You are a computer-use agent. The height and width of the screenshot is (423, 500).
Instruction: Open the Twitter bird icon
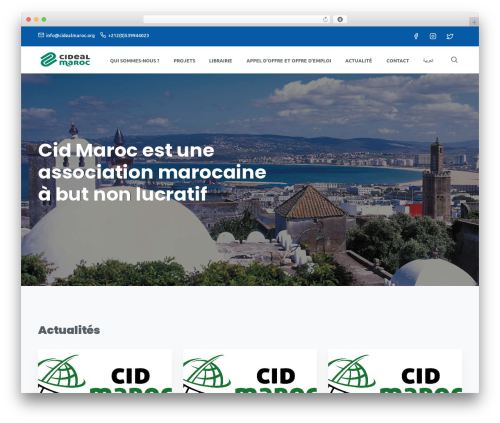pyautogui.click(x=450, y=36)
